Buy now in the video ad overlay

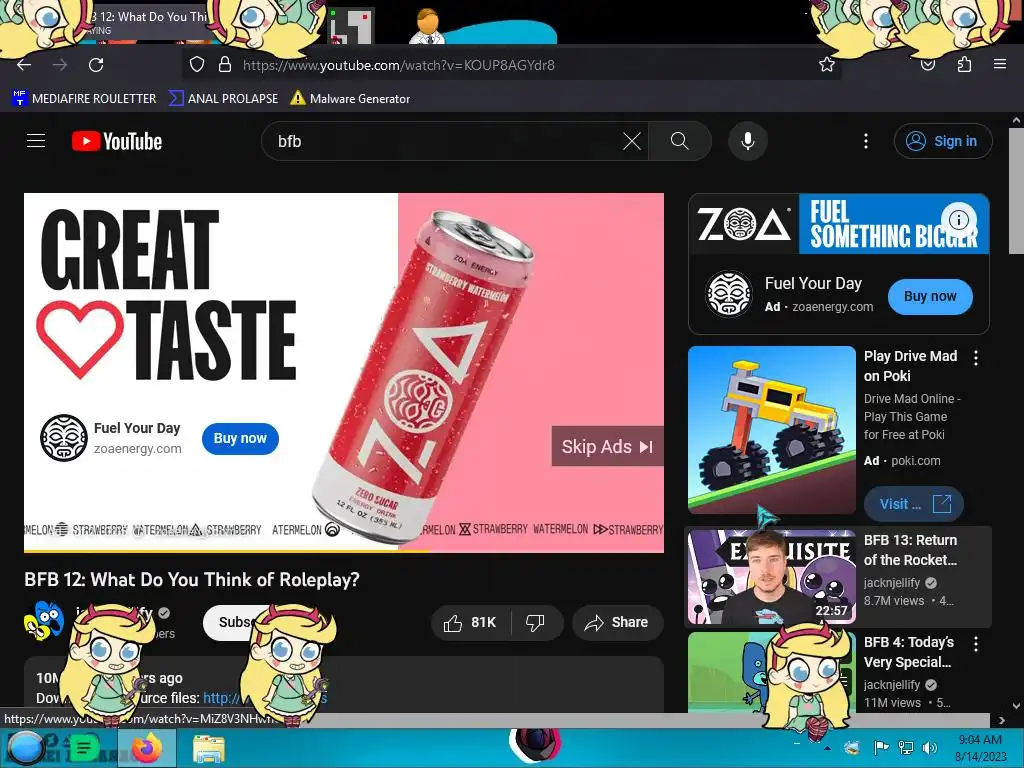point(240,439)
